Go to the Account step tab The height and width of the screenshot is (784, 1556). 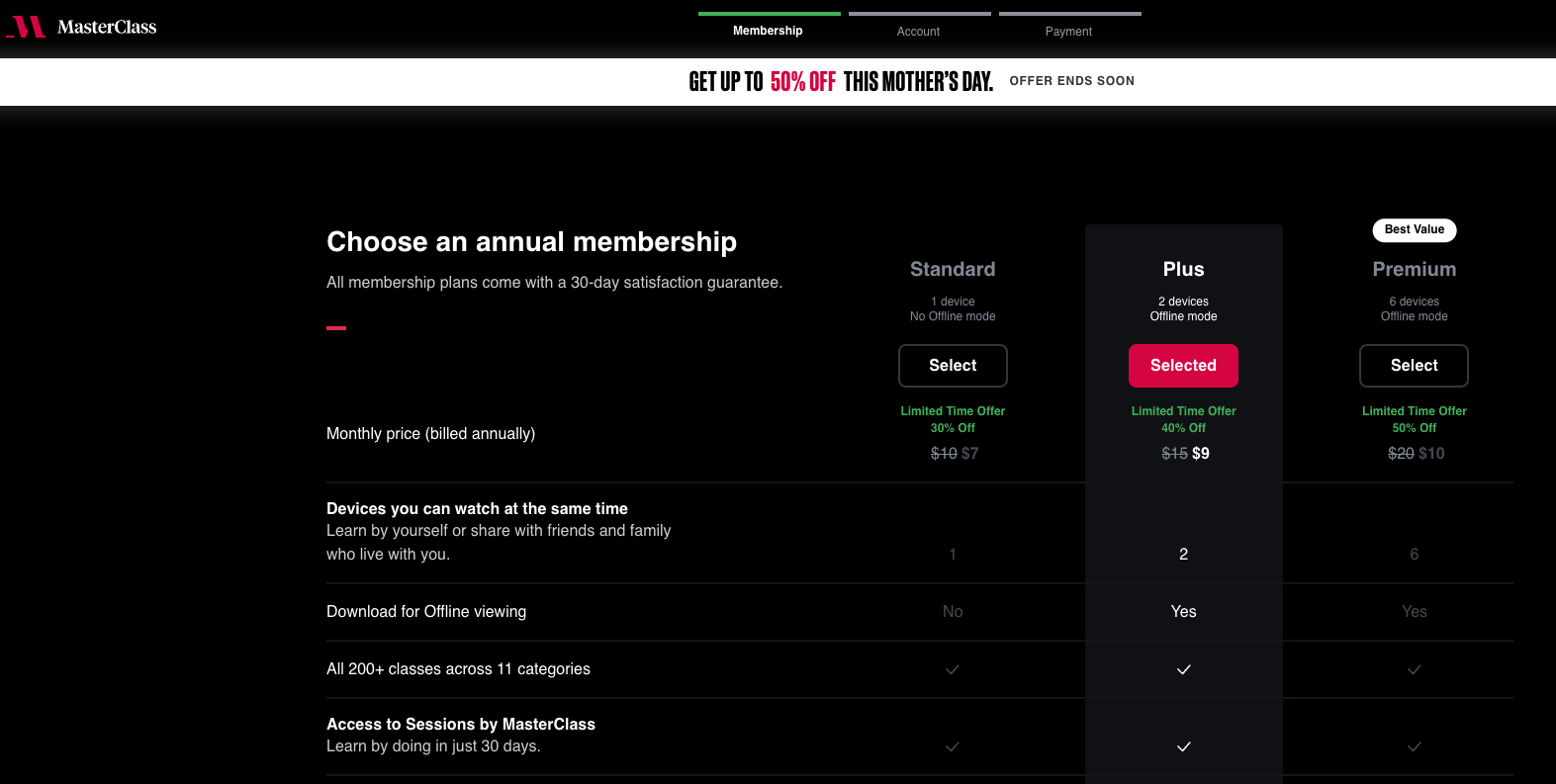(x=918, y=32)
